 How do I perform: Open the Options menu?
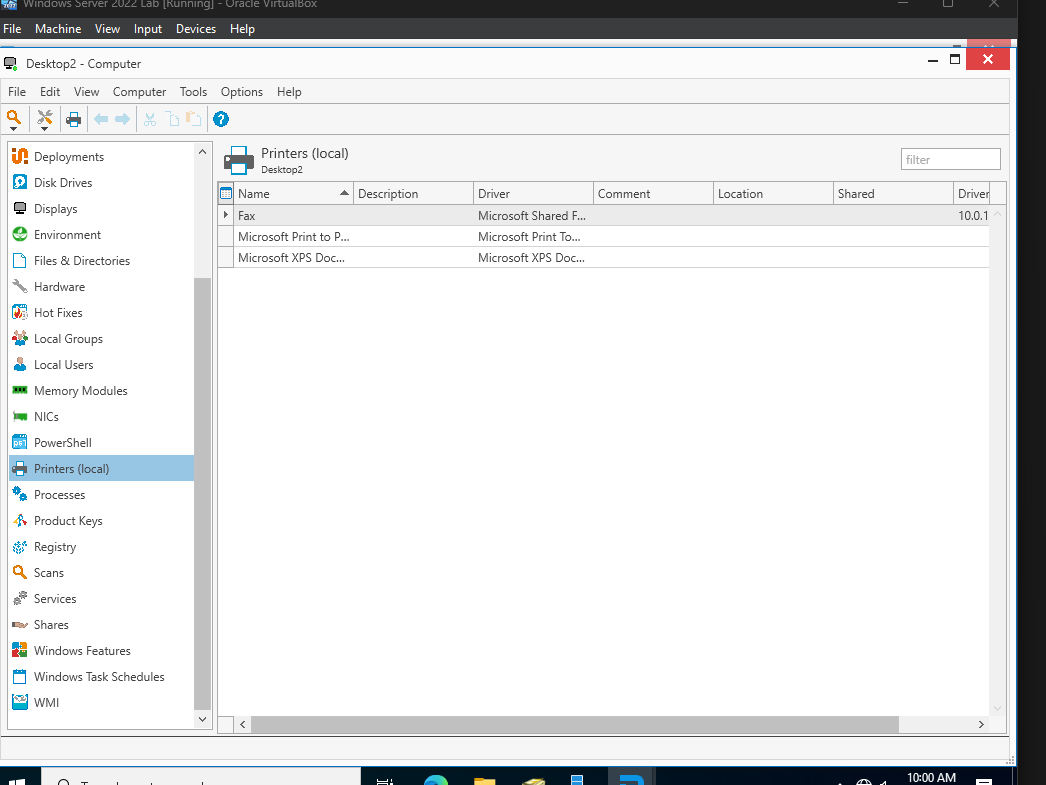(x=241, y=91)
